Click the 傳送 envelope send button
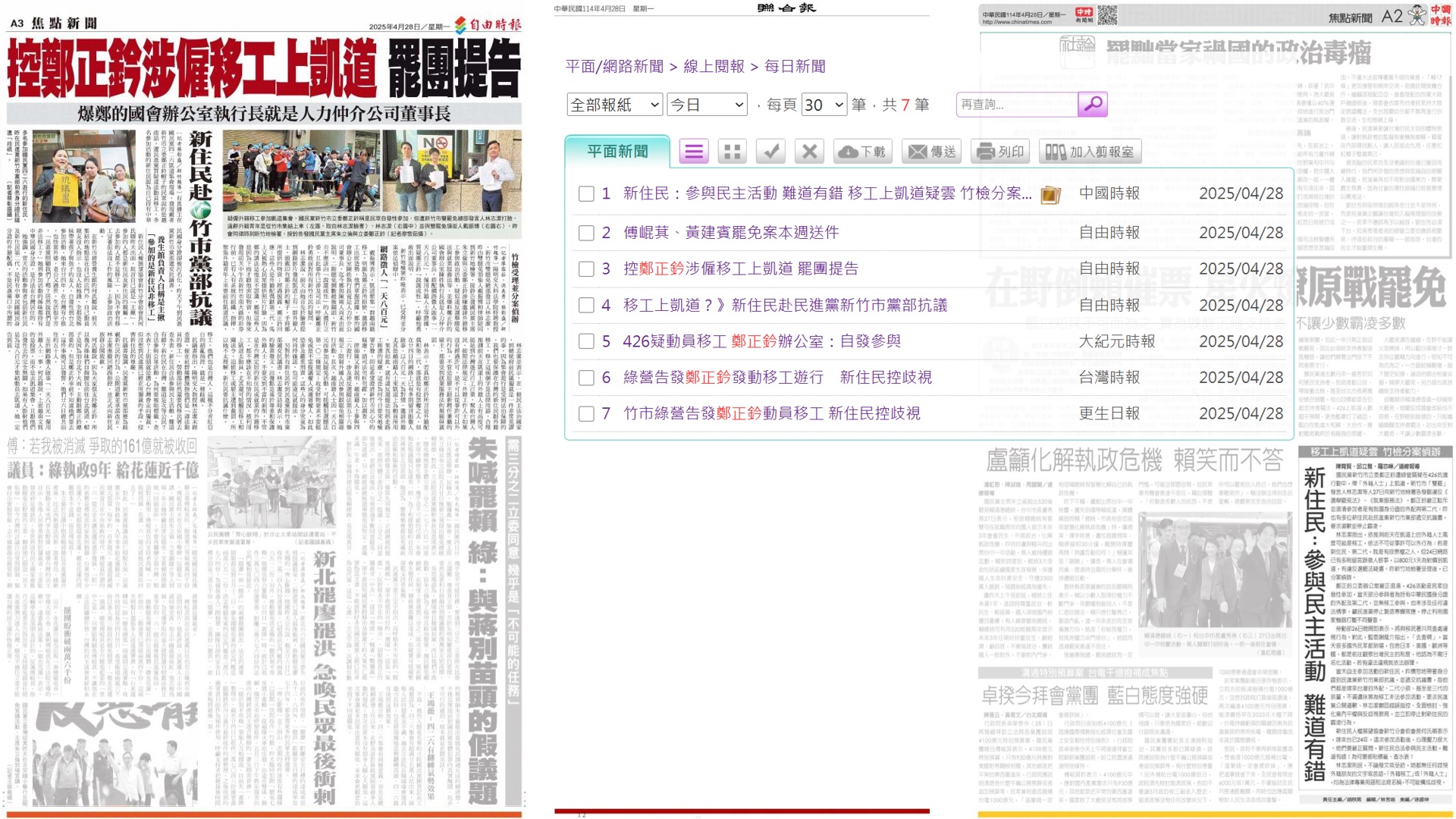 pos(932,152)
